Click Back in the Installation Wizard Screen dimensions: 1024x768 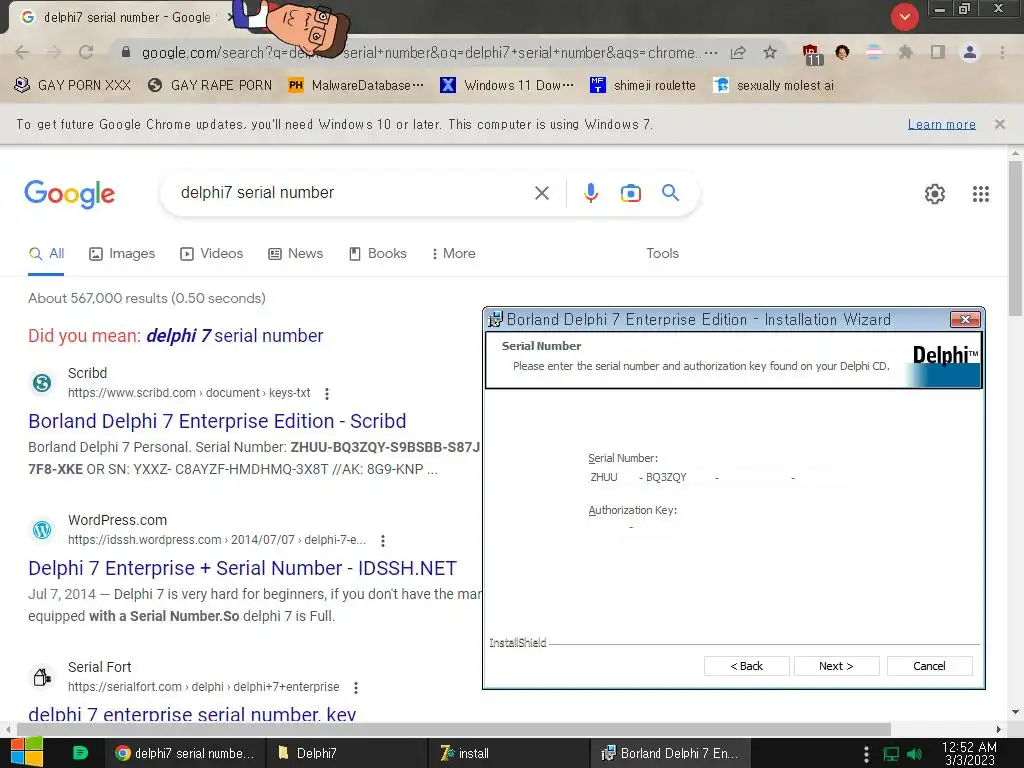click(746, 666)
